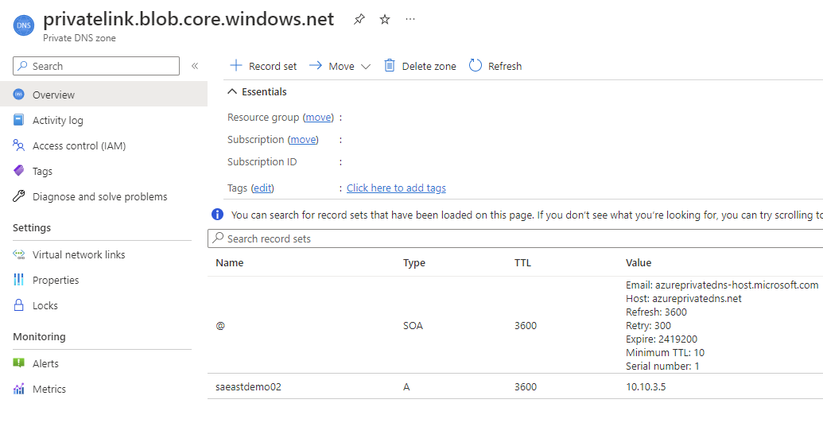Sort by the TTL column header

coord(523,262)
